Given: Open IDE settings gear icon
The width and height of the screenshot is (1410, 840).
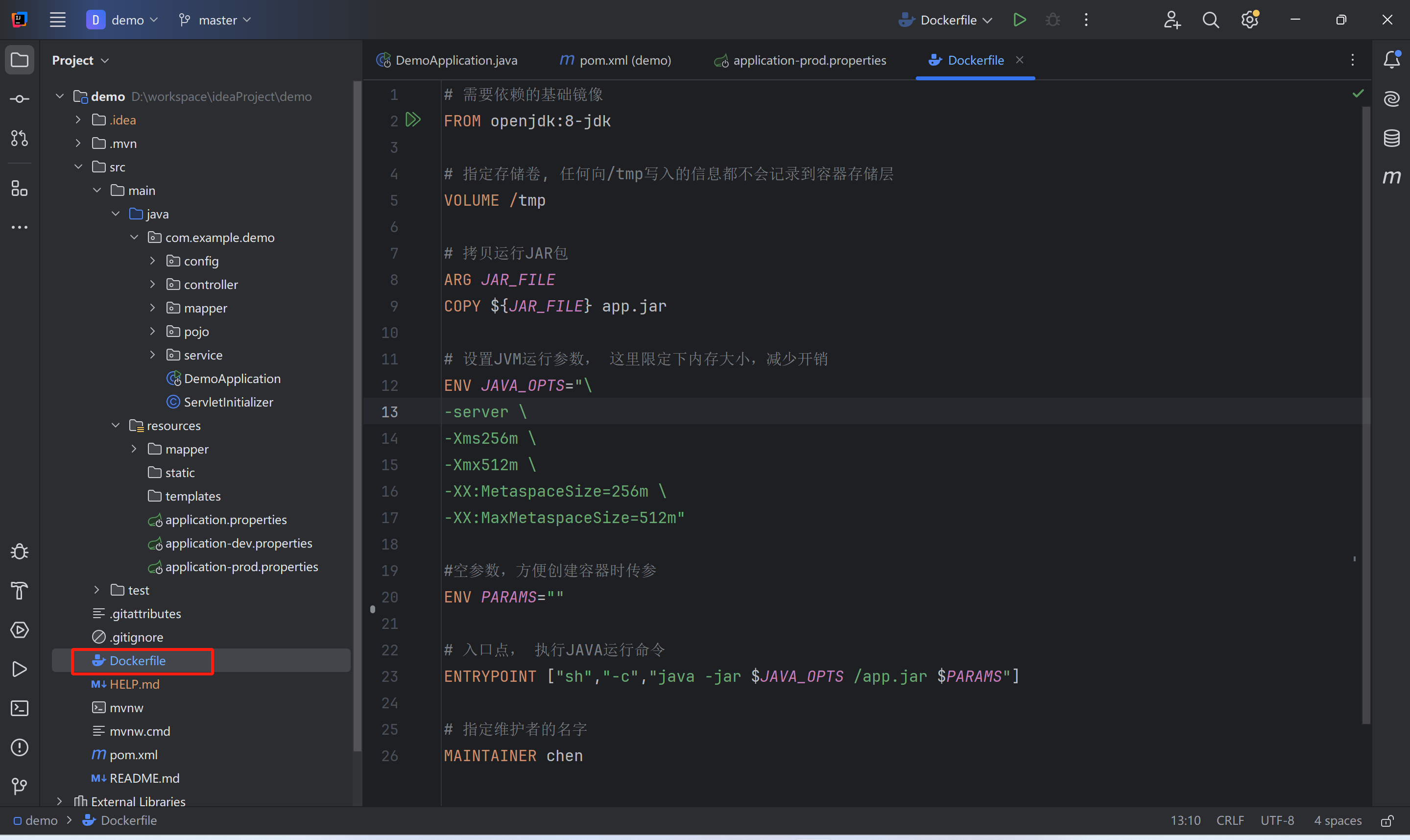Looking at the screenshot, I should point(1249,20).
